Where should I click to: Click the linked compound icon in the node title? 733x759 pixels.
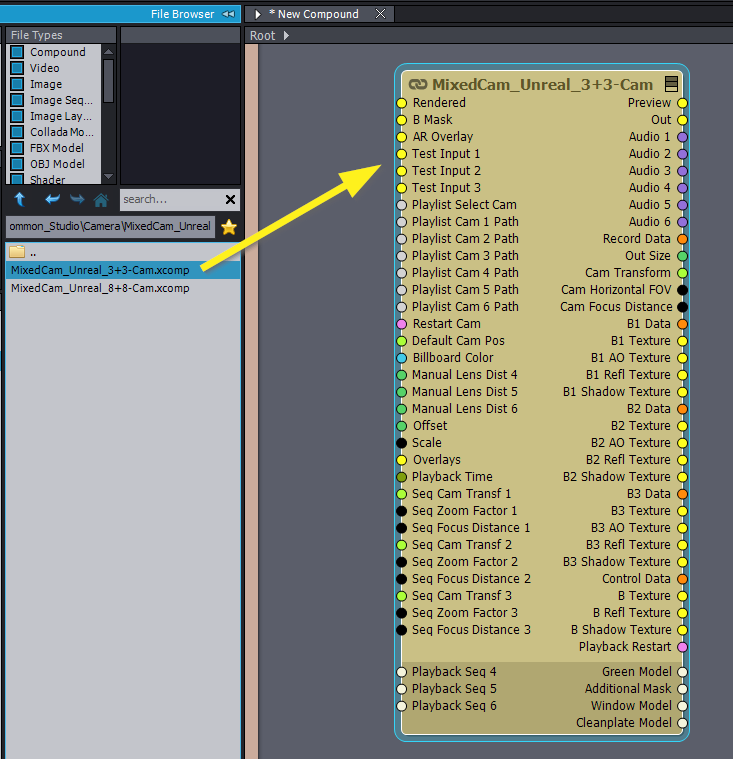418,85
